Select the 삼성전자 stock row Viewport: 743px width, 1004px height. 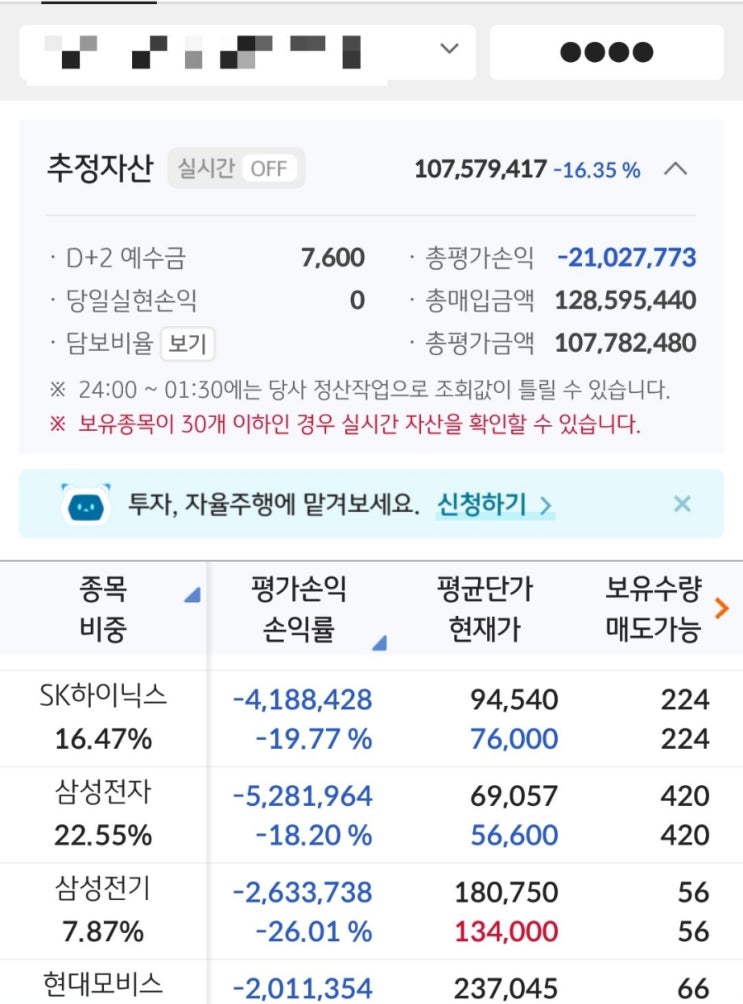click(372, 814)
